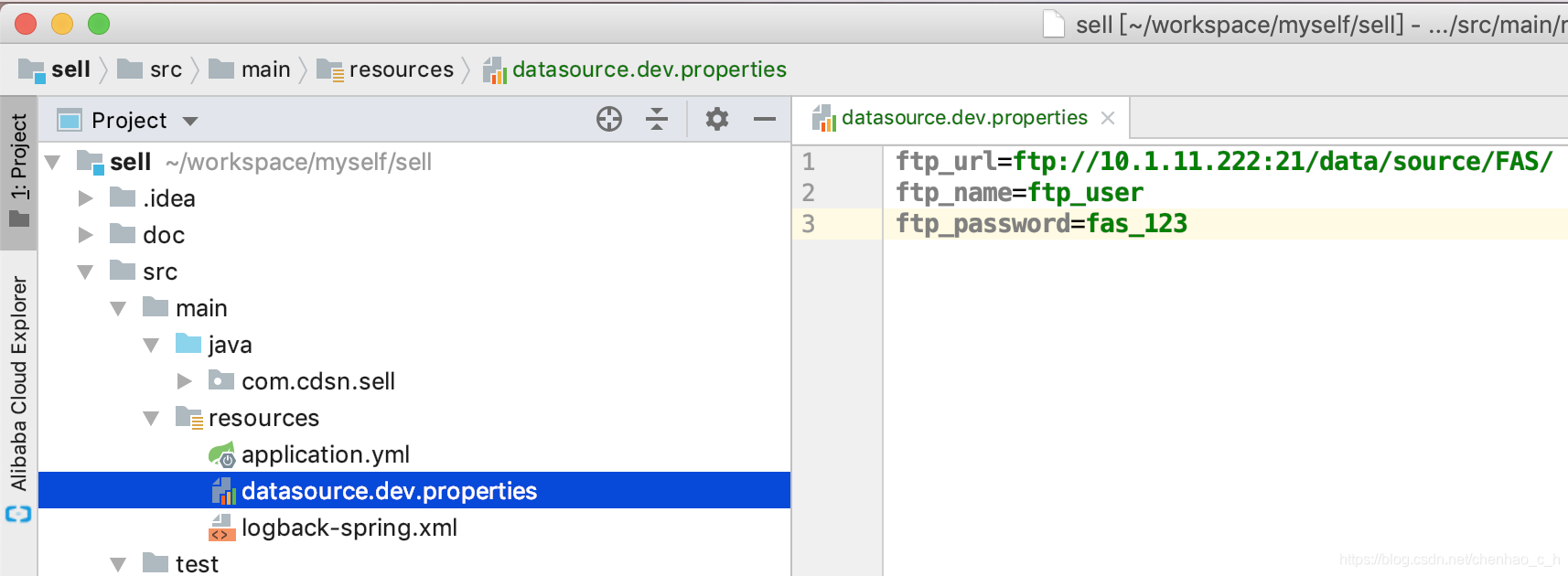The image size is (1568, 576).
Task: Click resources in the breadcrumb navigation bar
Action: point(401,69)
